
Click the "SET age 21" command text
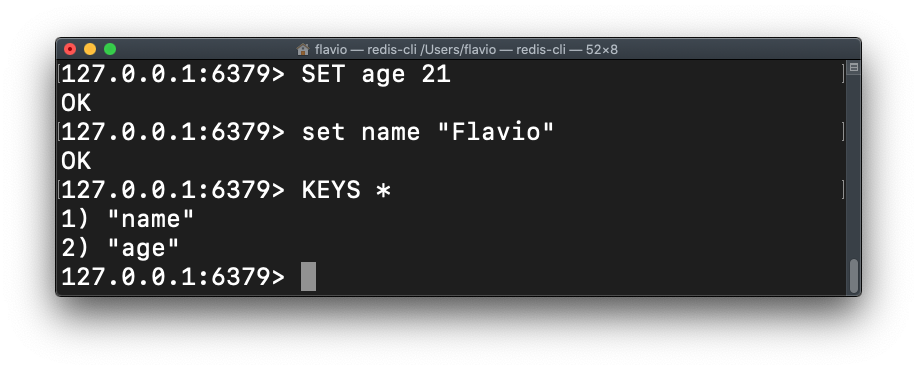tap(376, 75)
